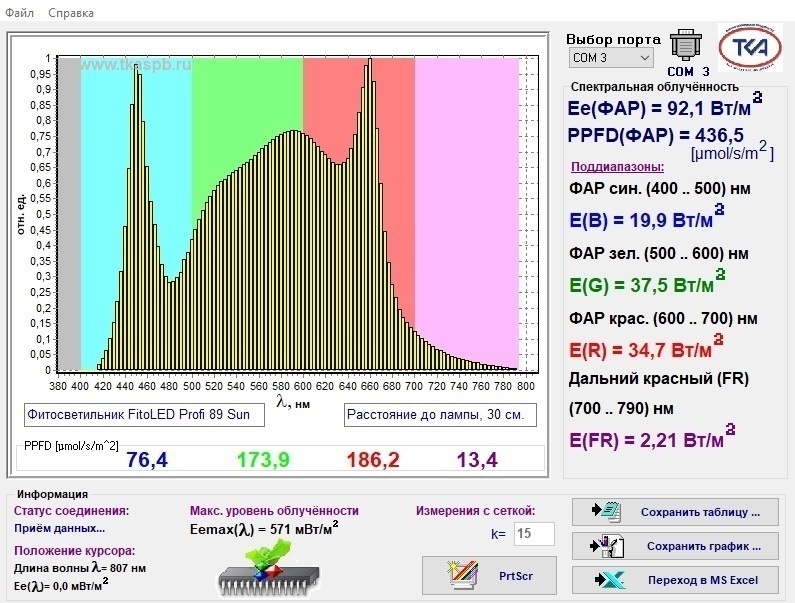Image resolution: width=795 pixels, height=603 pixels.
Task: Click the Расстояние до лампы text field
Action: pos(440,415)
